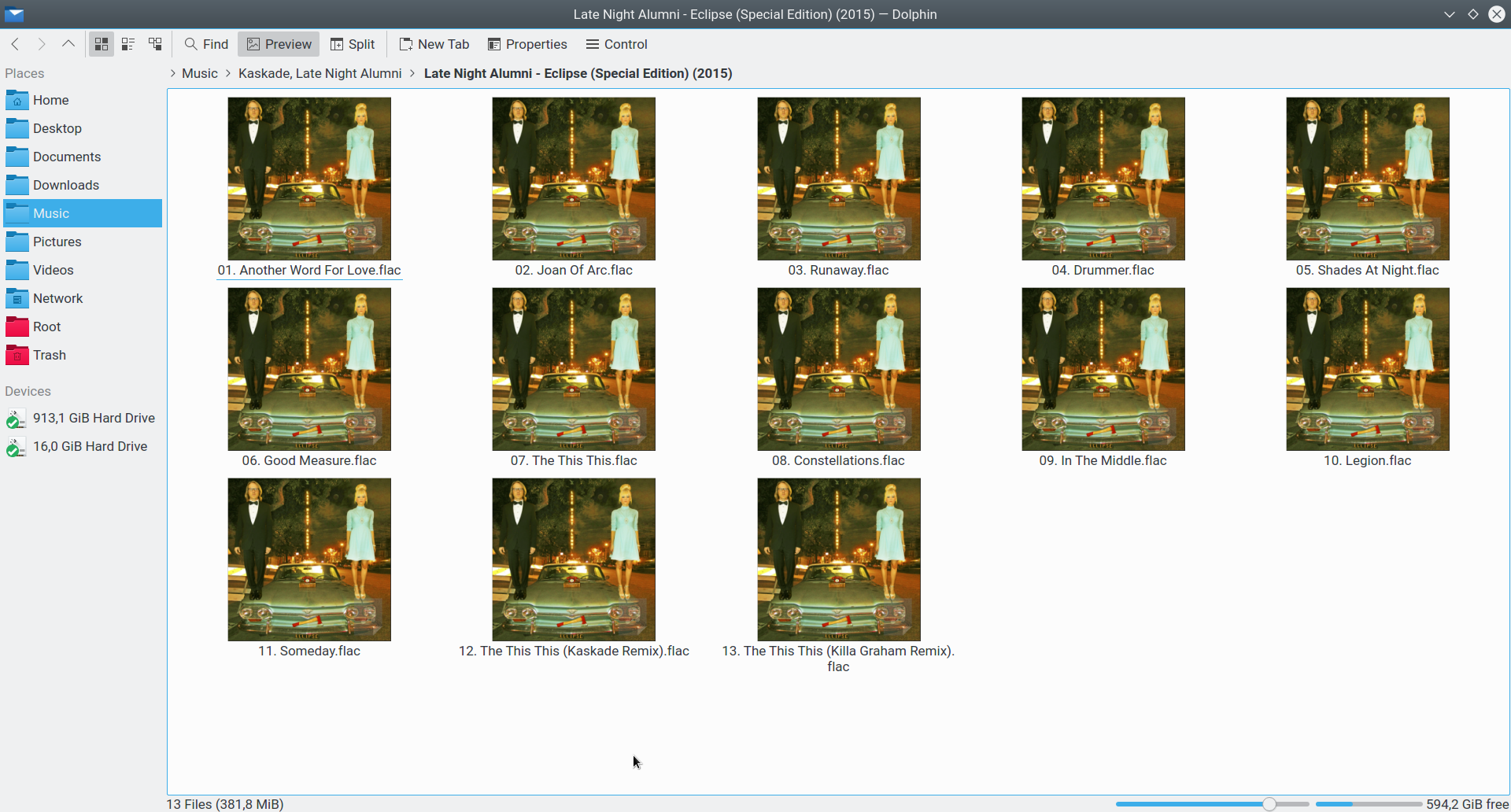Open Desktop in Places

(83, 128)
